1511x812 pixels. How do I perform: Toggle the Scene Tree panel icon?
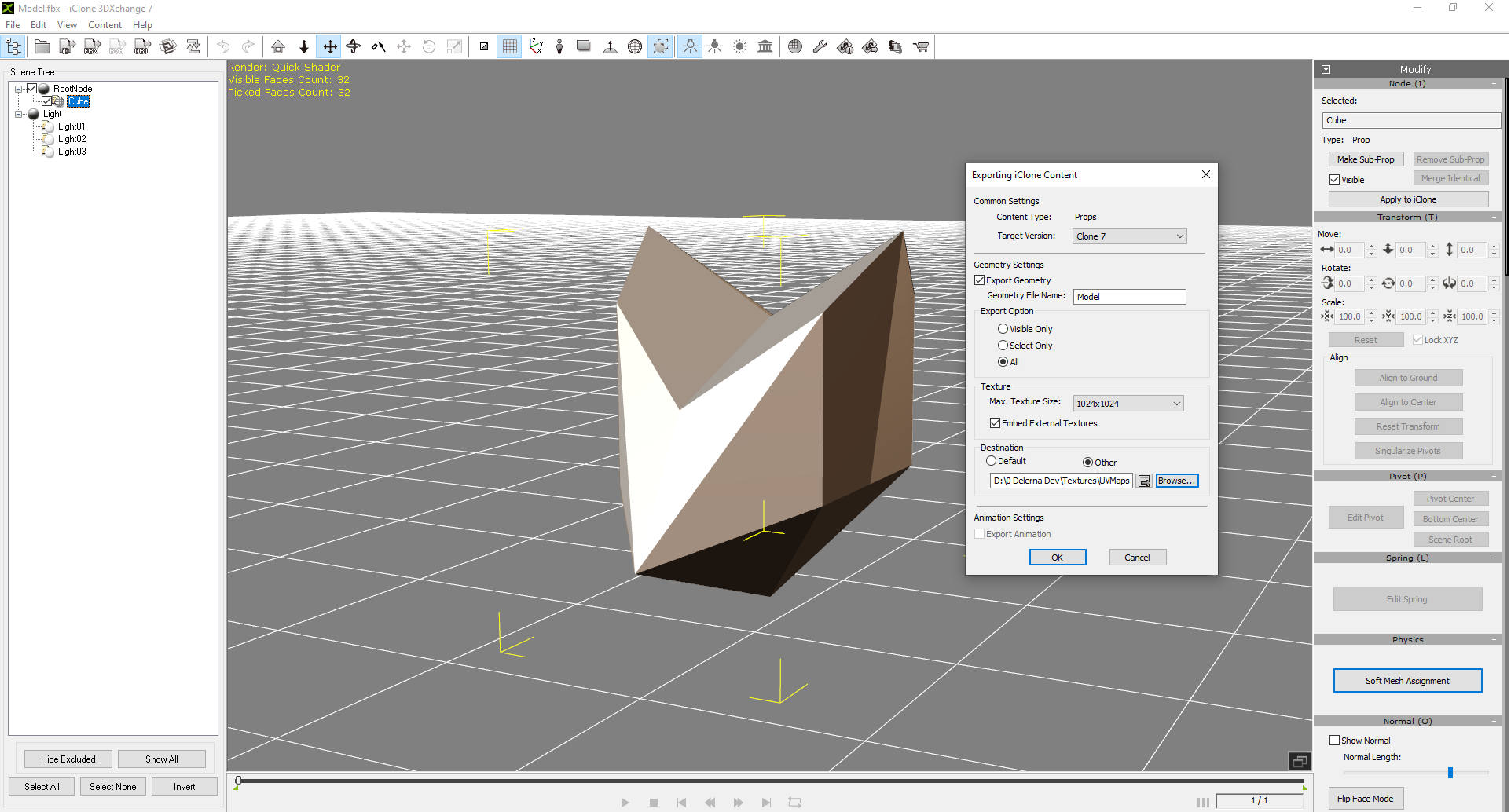(x=13, y=47)
